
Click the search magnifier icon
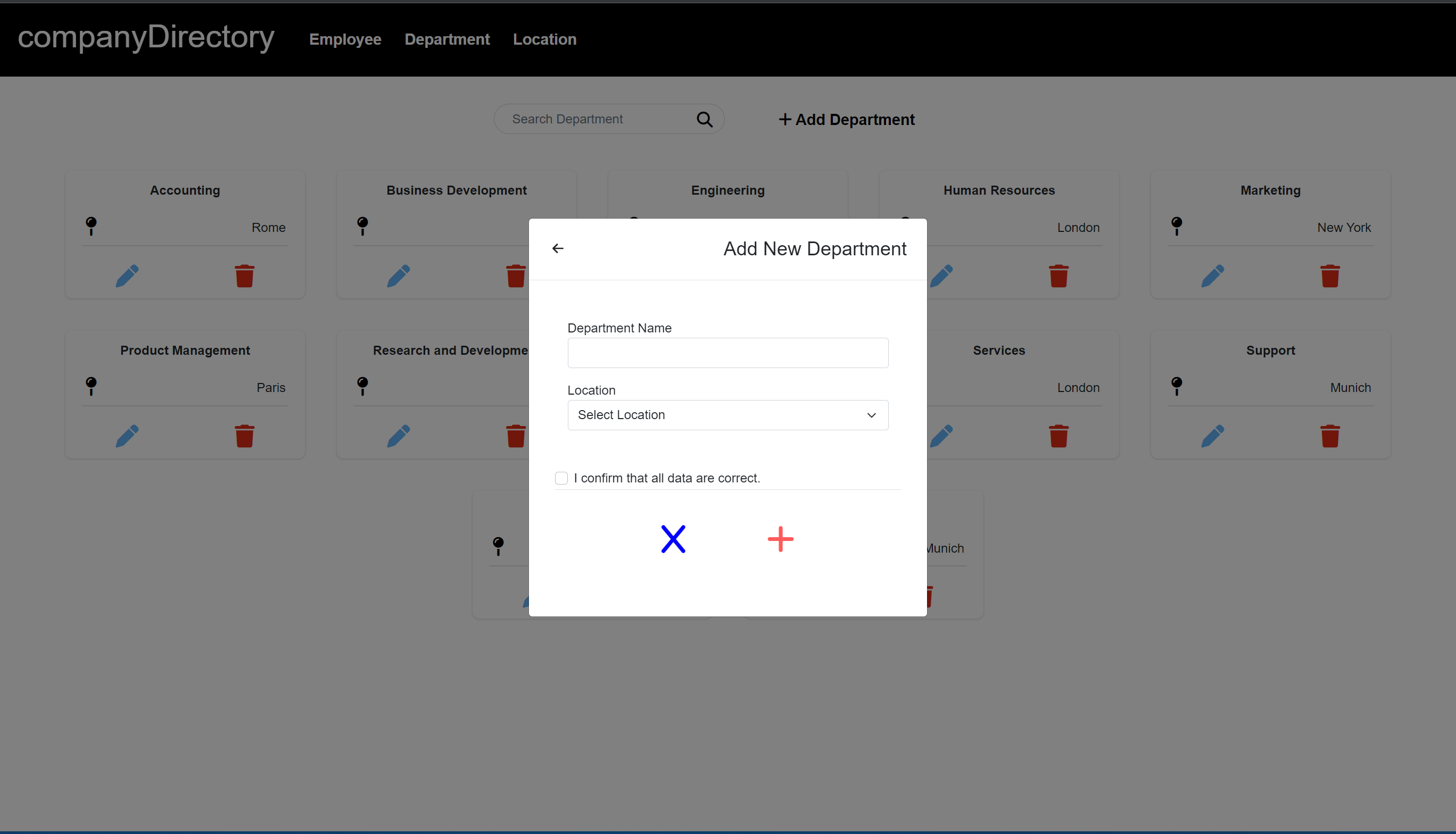[x=704, y=119]
